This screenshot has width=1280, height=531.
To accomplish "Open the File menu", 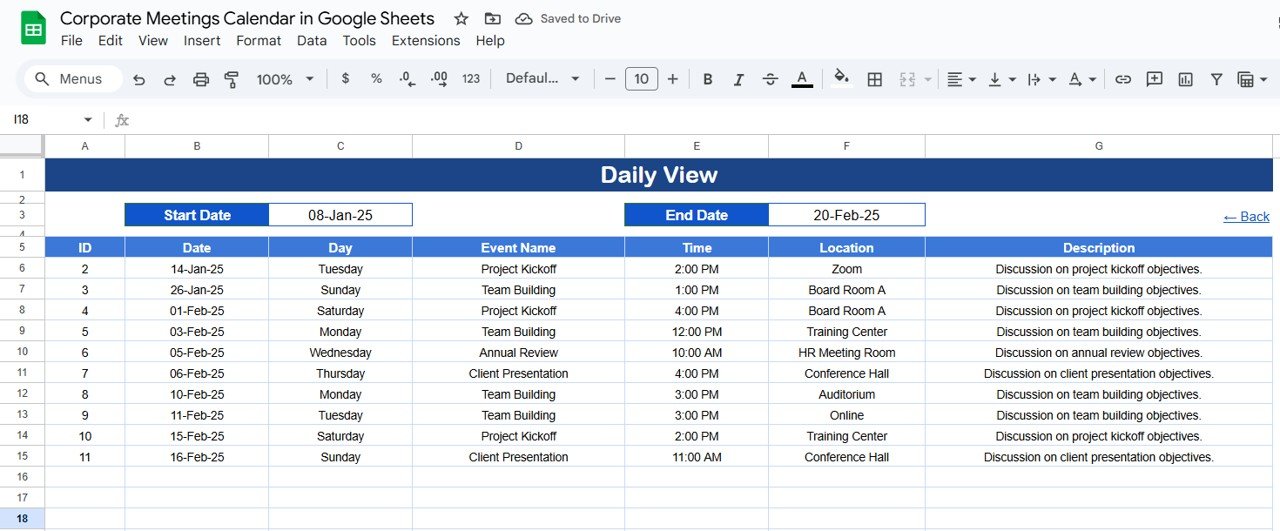I will click(x=72, y=41).
